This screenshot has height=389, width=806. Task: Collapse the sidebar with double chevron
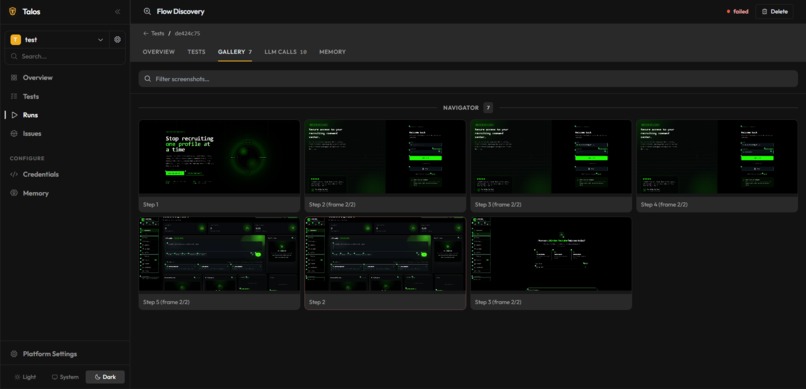coord(117,11)
